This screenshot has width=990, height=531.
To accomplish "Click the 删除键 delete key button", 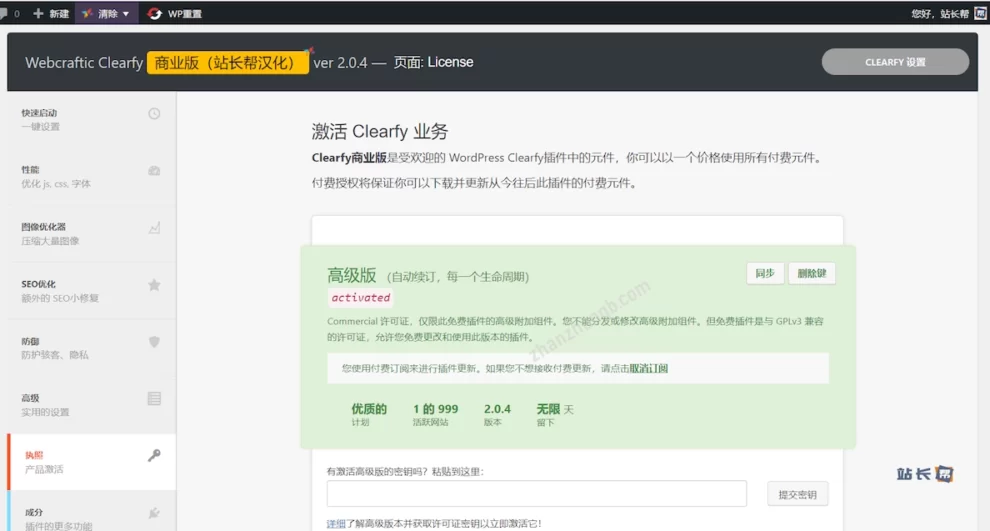I will point(811,273).
